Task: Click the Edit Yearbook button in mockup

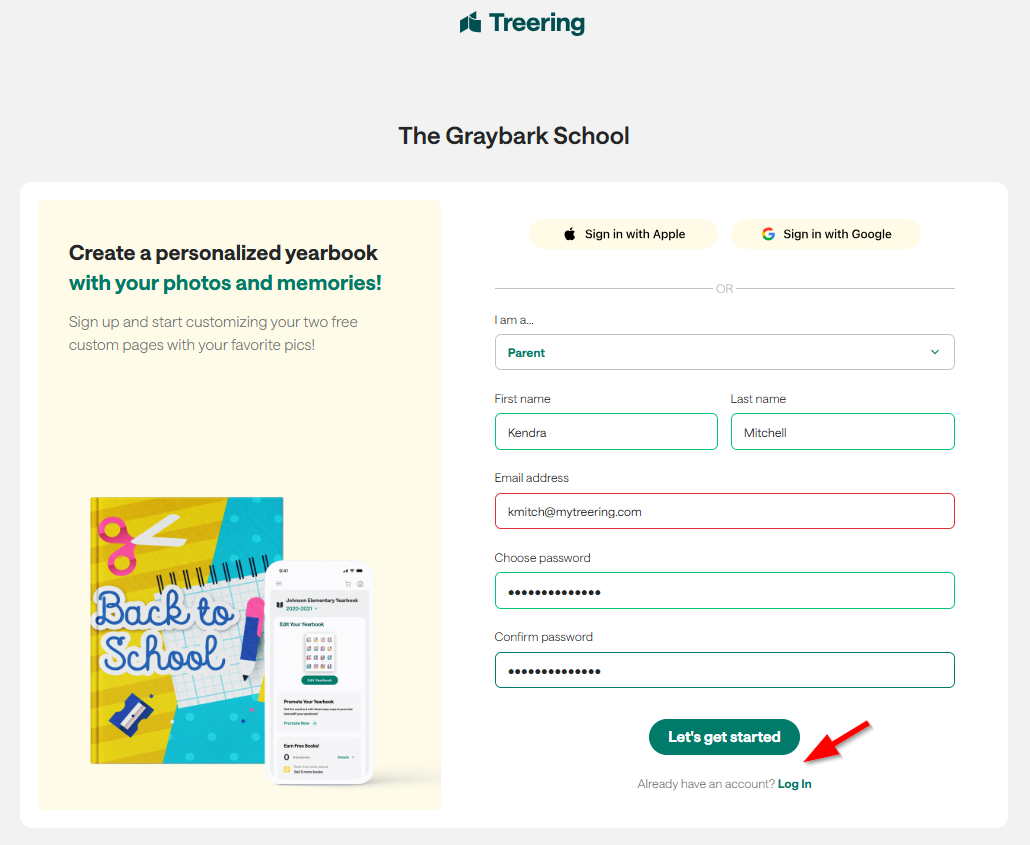Action: [320, 680]
